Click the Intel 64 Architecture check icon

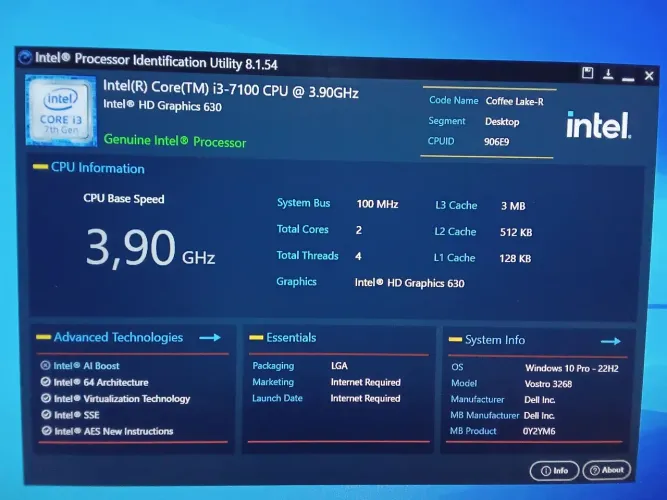(x=46, y=382)
